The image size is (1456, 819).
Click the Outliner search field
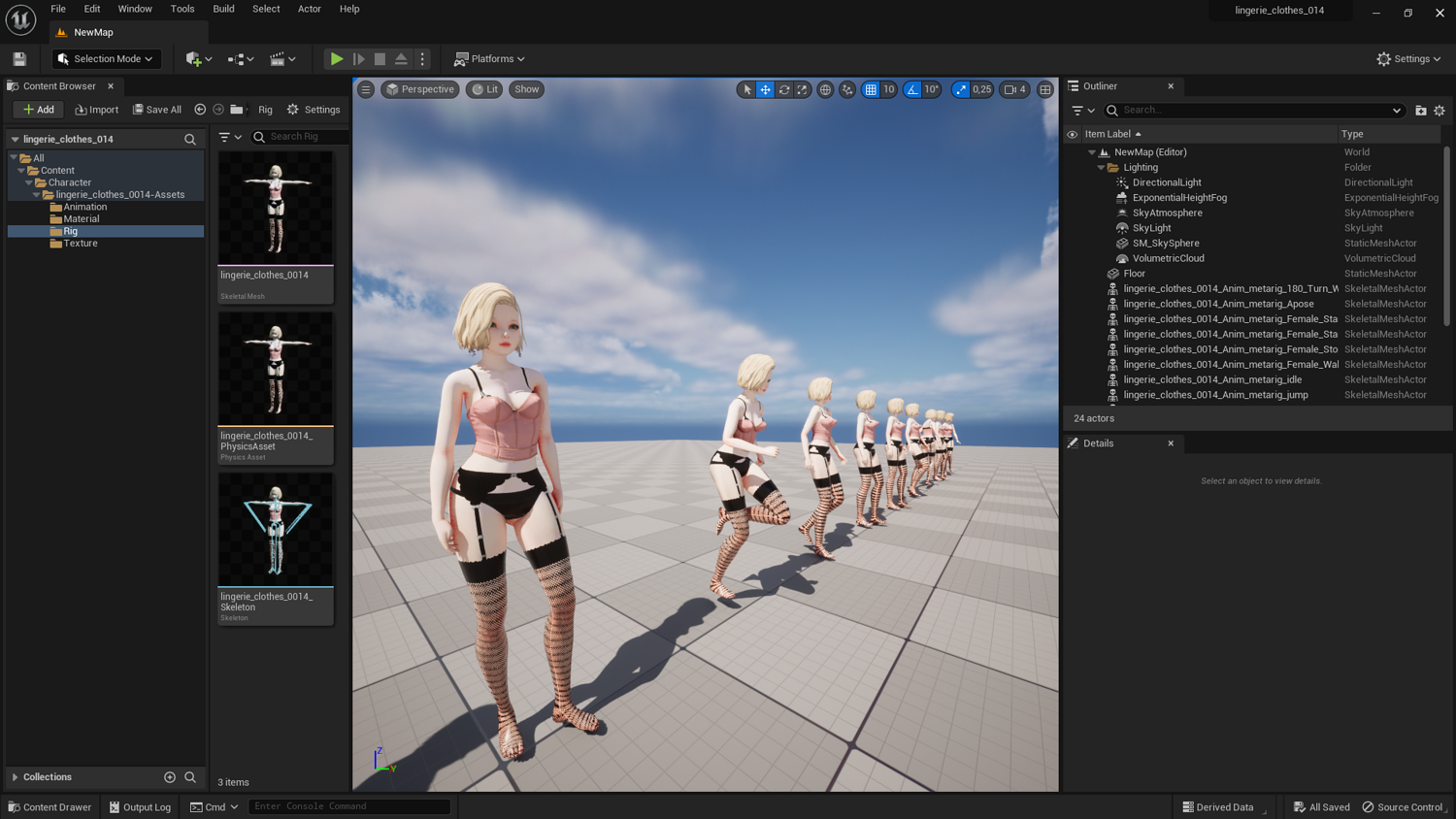coord(1254,111)
